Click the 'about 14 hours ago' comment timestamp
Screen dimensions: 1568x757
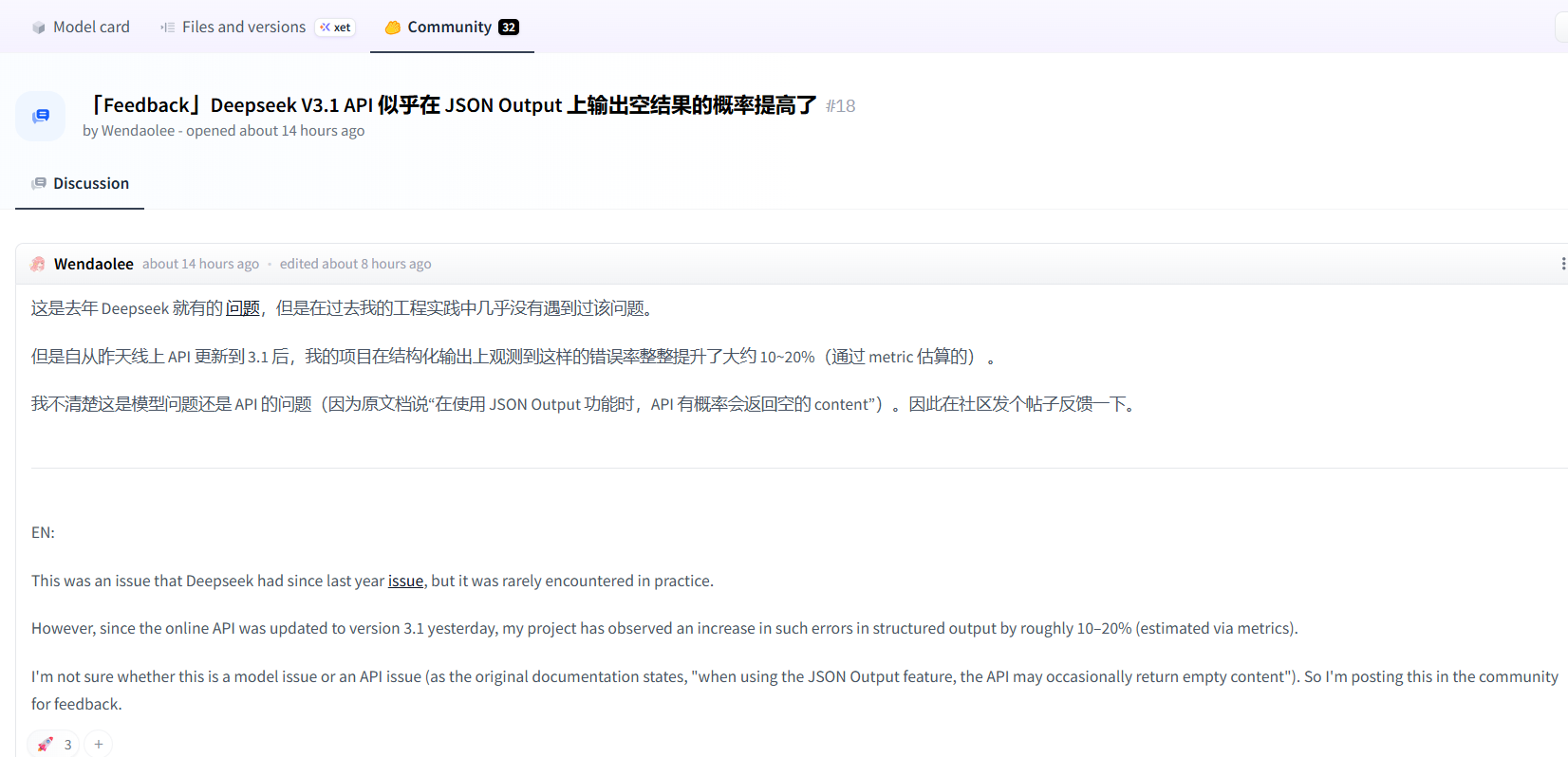[200, 264]
